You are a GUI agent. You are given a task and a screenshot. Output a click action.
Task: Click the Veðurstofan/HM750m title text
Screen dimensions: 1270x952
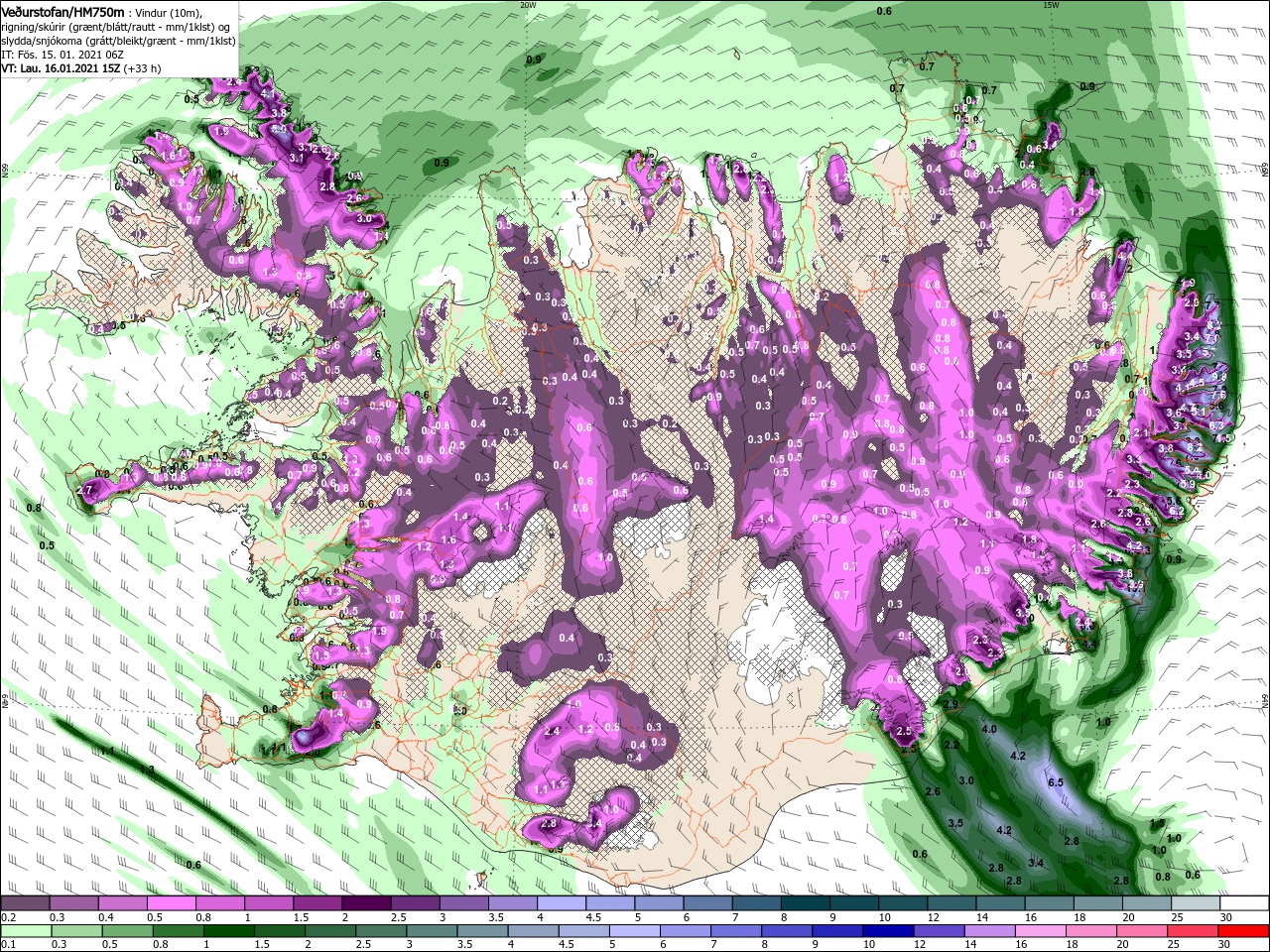tap(64, 11)
